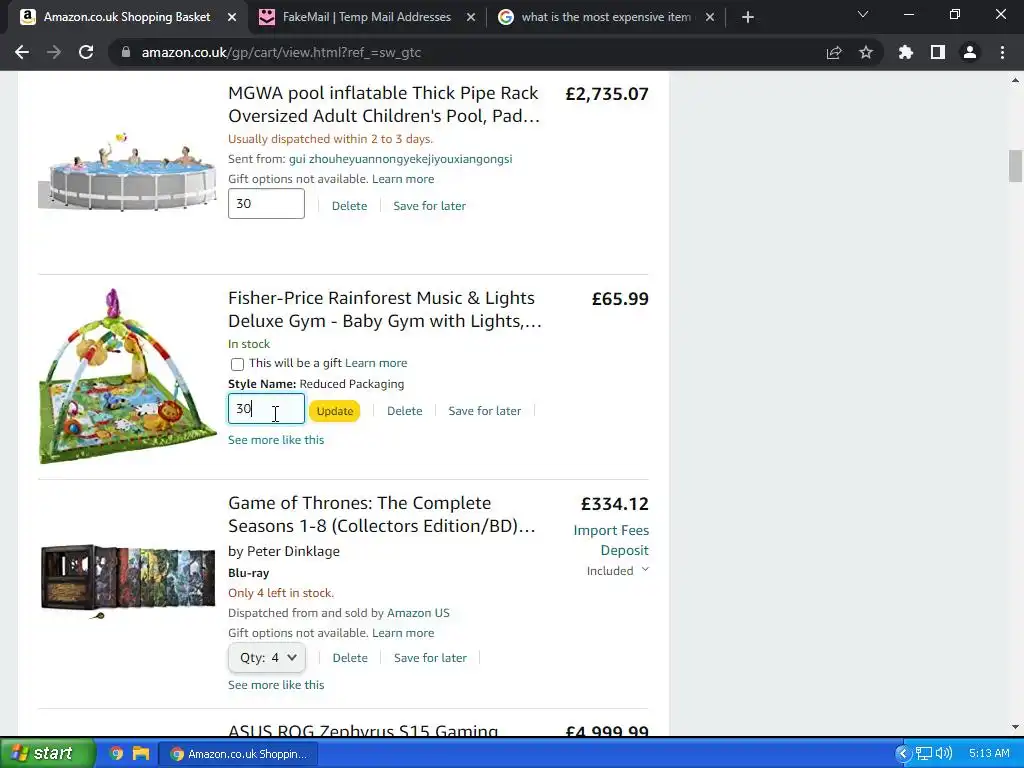Click the taskbar clock 5:13 AM
This screenshot has width=1024, height=768.
coord(989,754)
